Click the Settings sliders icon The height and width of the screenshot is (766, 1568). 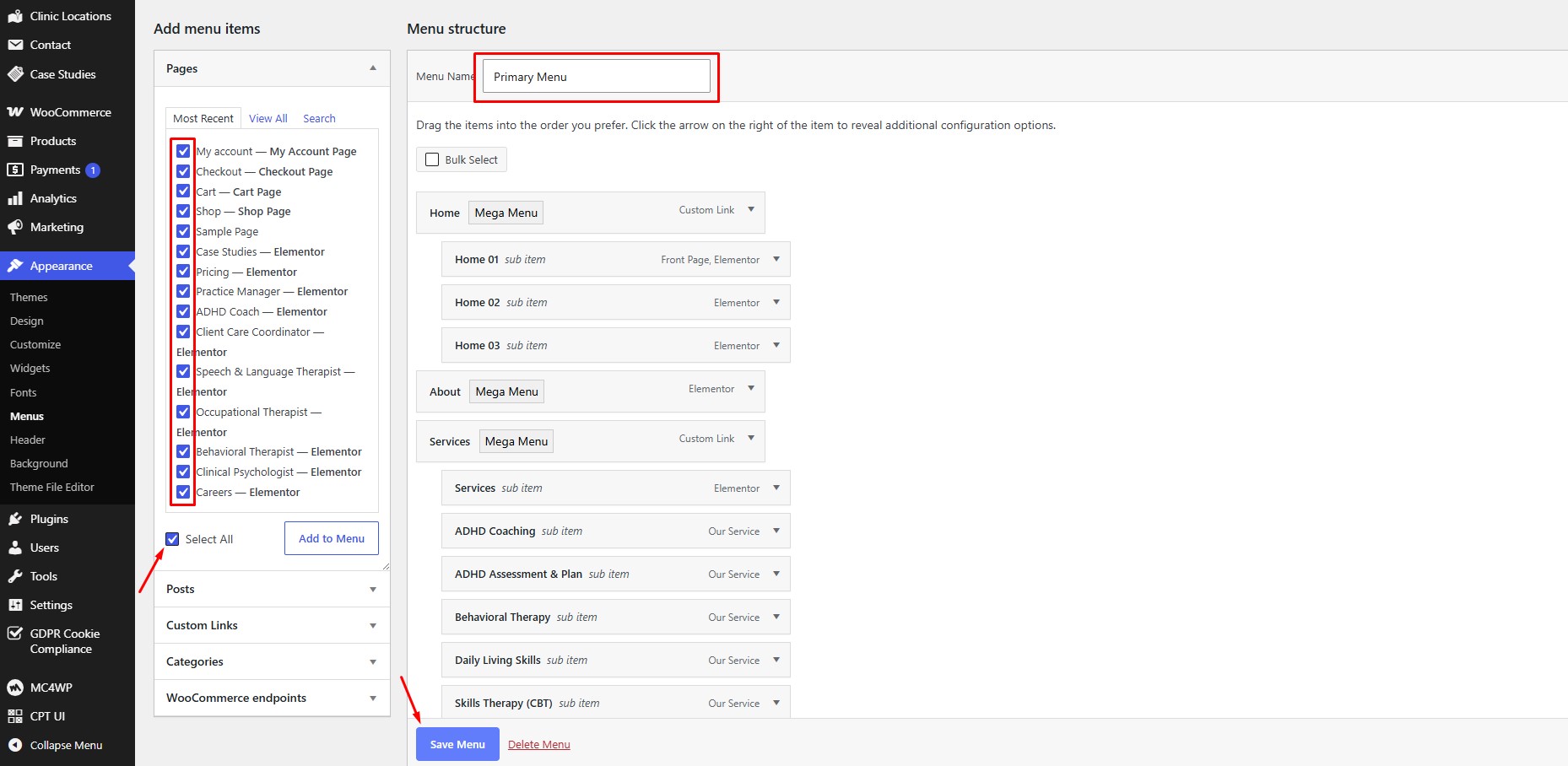15,605
